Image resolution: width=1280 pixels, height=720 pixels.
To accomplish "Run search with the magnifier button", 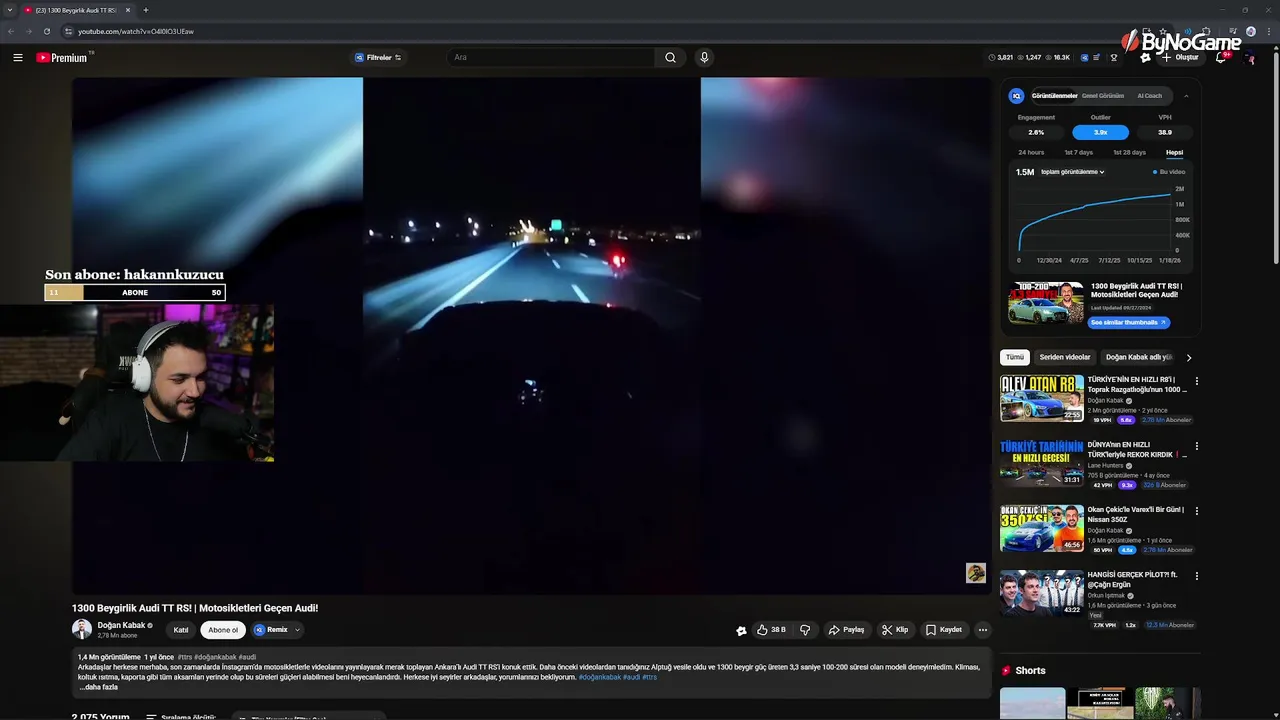I will (x=670, y=58).
